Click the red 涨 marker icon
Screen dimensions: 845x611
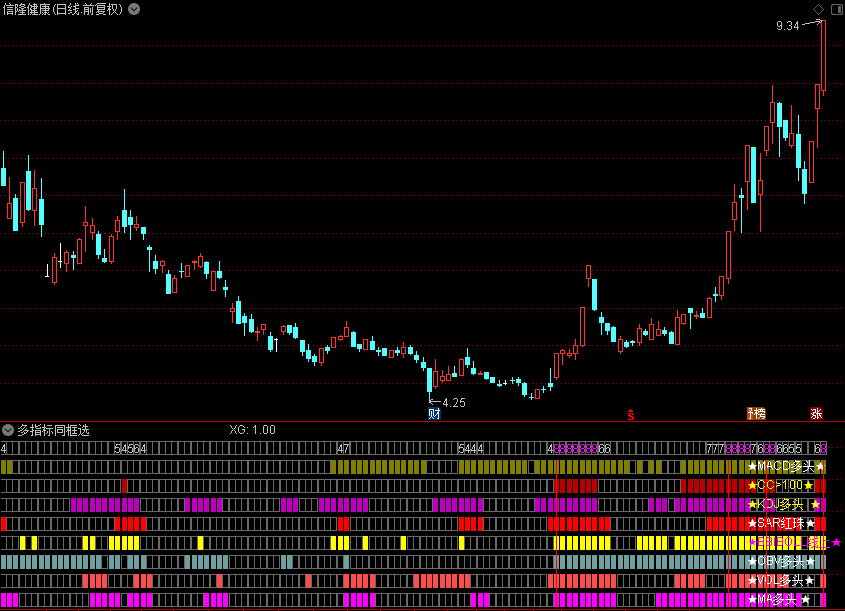[816, 414]
